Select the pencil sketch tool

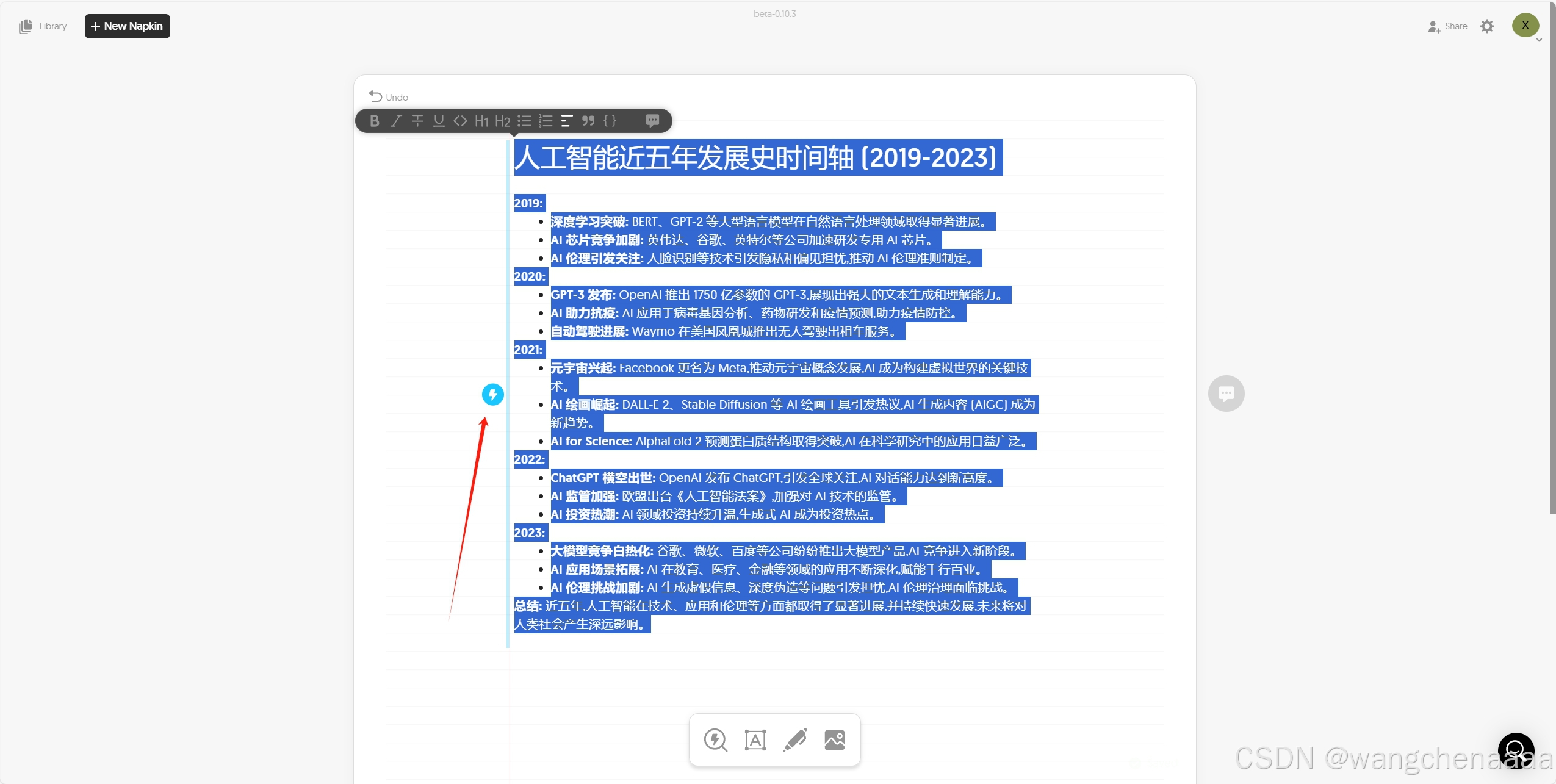pyautogui.click(x=795, y=740)
